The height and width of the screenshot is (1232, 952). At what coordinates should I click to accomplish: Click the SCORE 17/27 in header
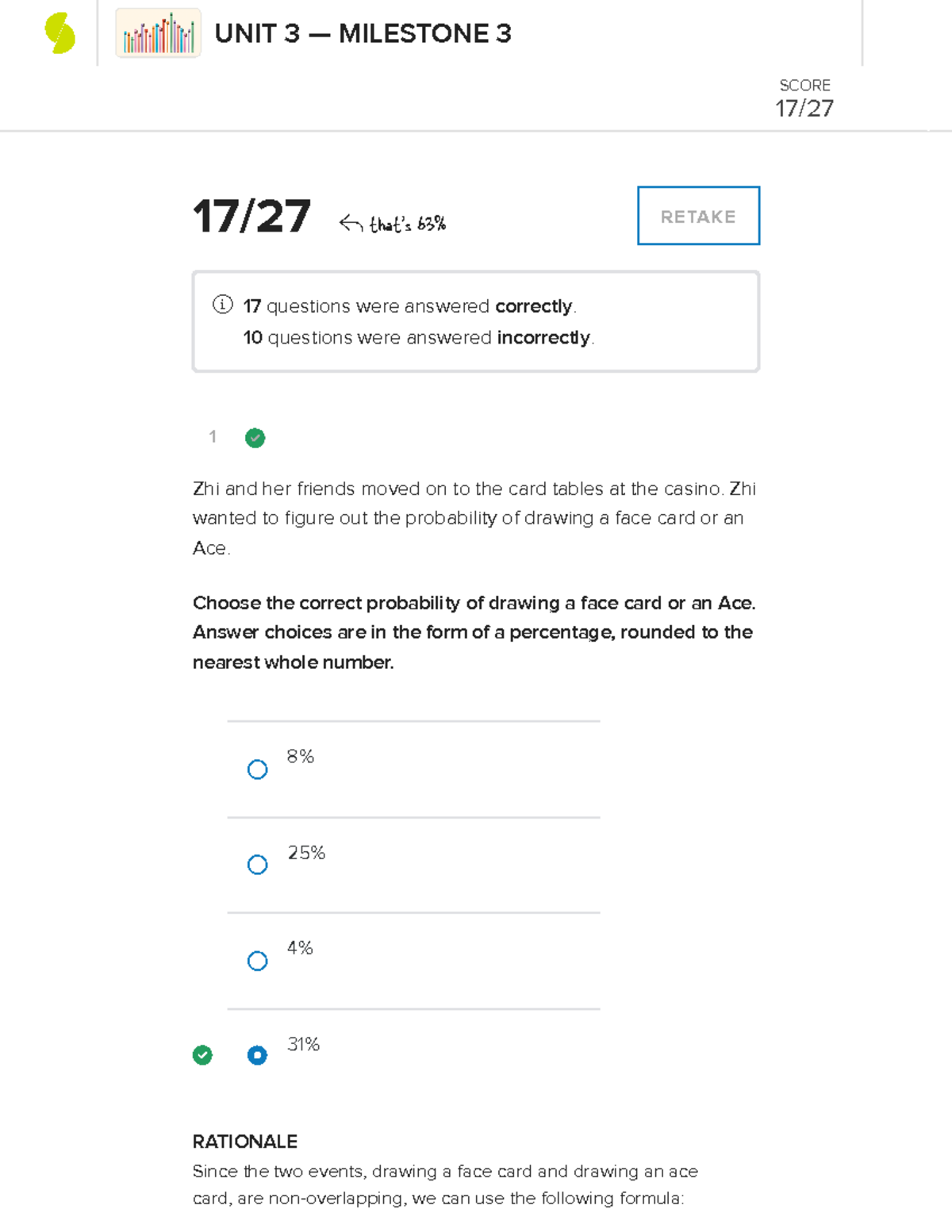click(x=804, y=98)
